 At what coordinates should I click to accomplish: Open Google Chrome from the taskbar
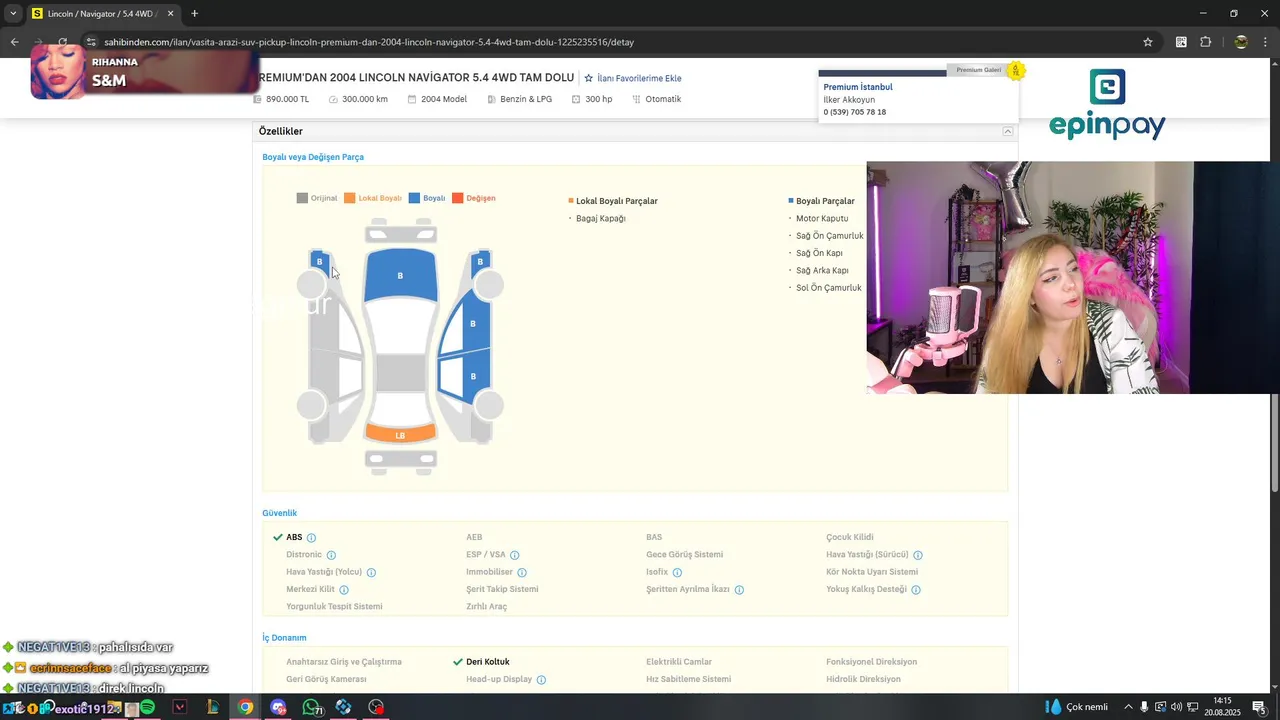tap(245, 707)
